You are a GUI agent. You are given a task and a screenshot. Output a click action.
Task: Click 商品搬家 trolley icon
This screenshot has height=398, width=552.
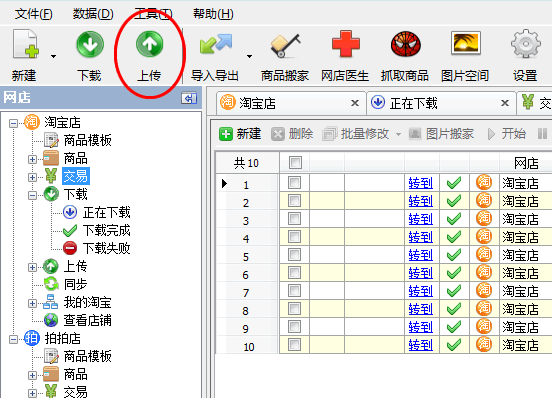point(285,45)
